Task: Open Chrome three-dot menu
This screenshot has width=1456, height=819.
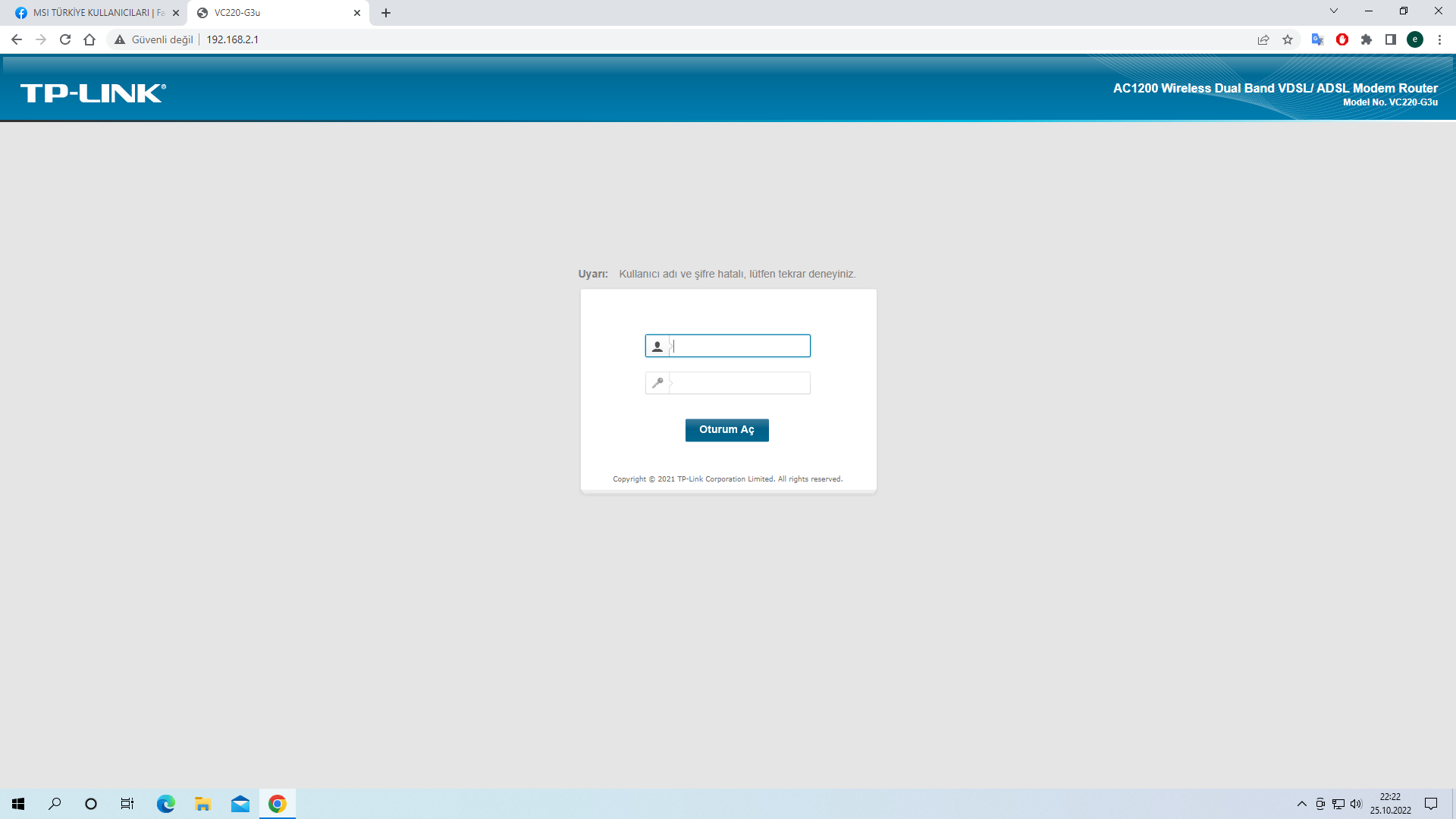Action: click(x=1439, y=39)
